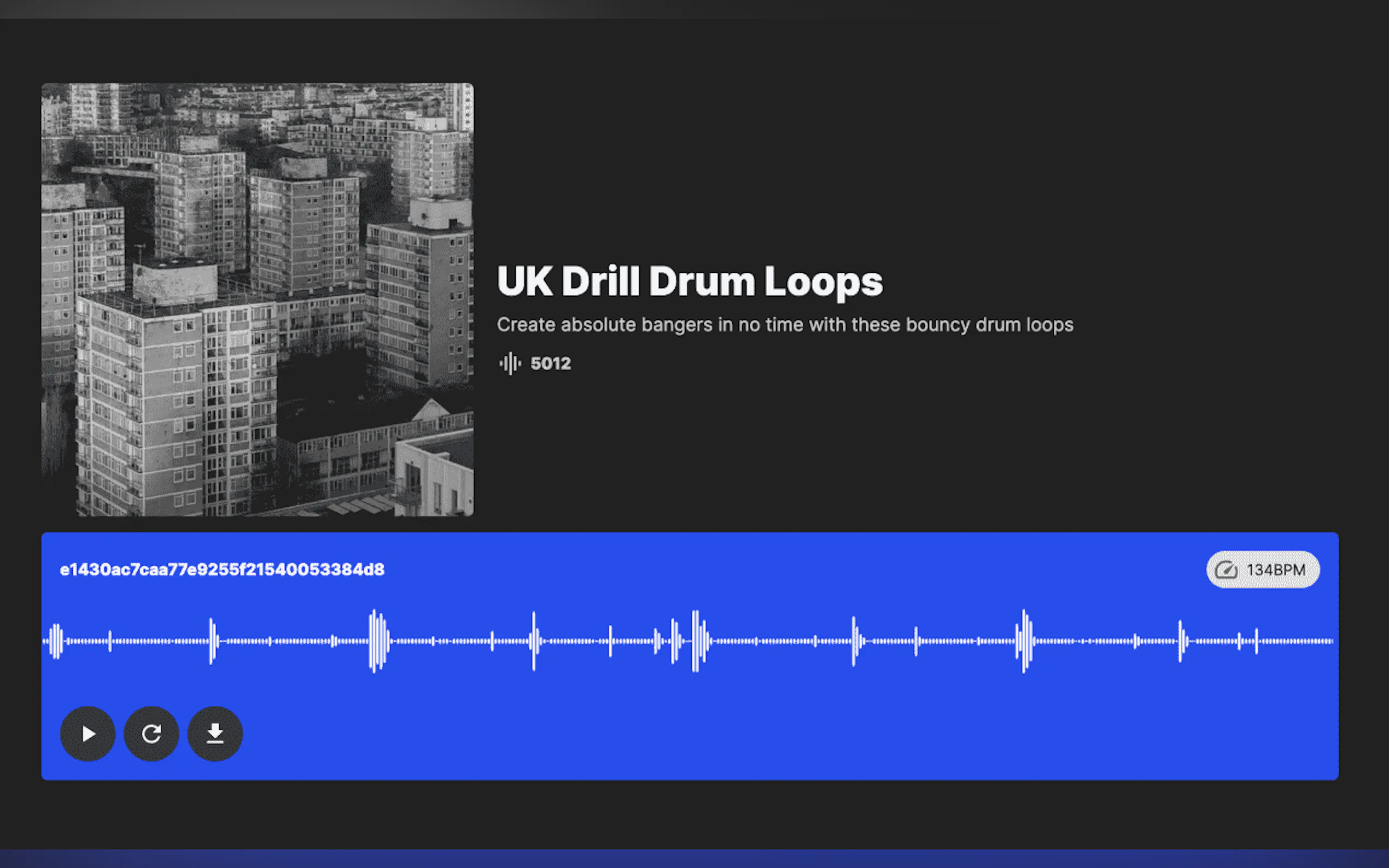1389x868 pixels.
Task: Seek to the tallest waveform peak near the middle
Action: (696, 641)
